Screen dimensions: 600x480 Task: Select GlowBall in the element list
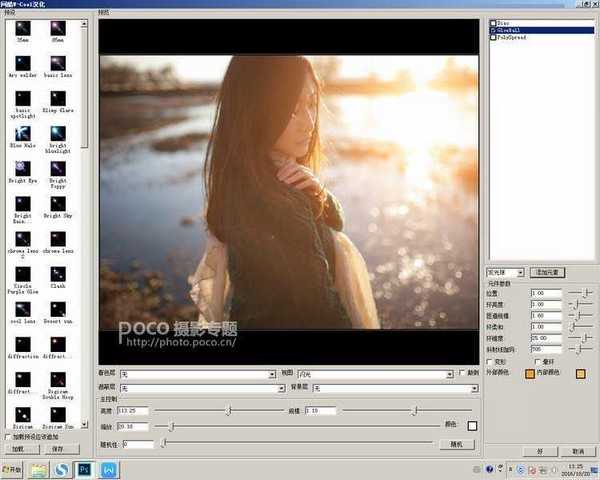coord(513,30)
